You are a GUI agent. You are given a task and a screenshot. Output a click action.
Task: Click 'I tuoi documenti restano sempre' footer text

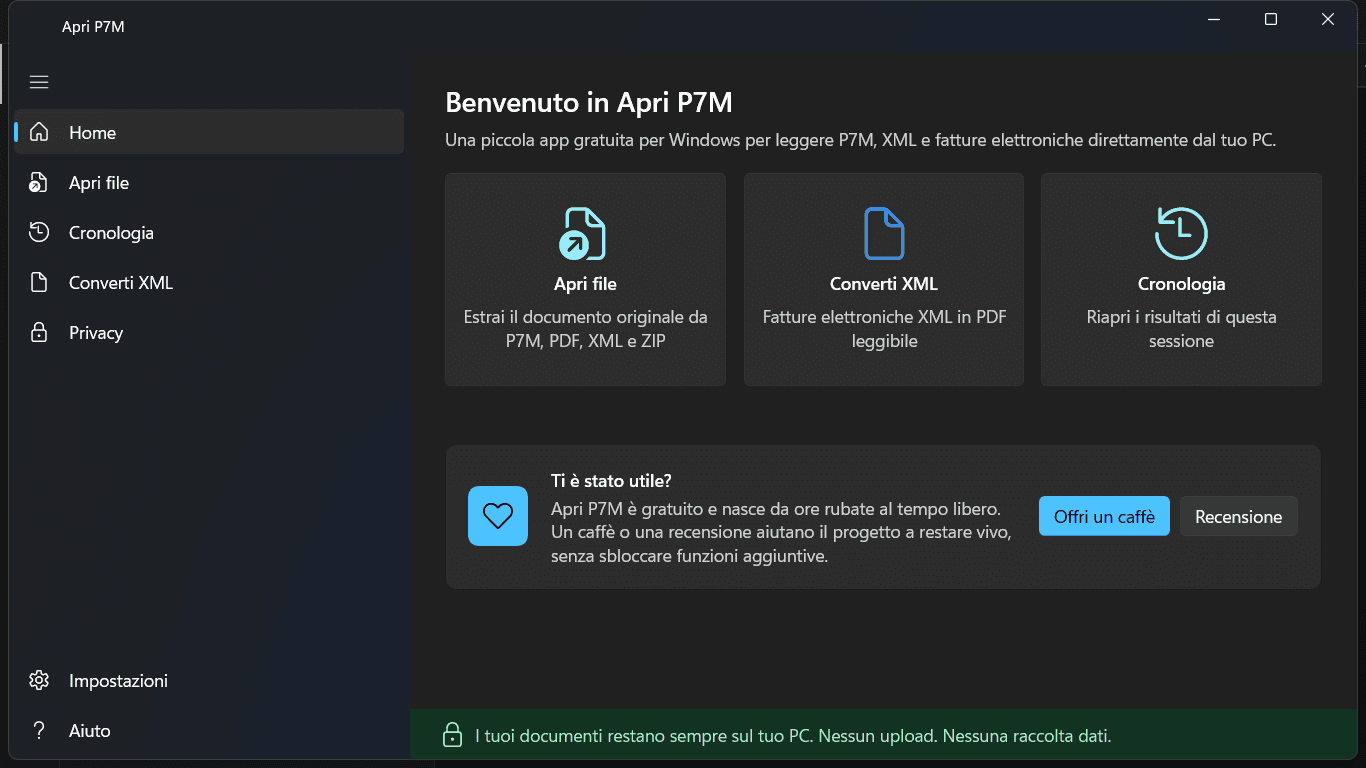pyautogui.click(x=793, y=736)
